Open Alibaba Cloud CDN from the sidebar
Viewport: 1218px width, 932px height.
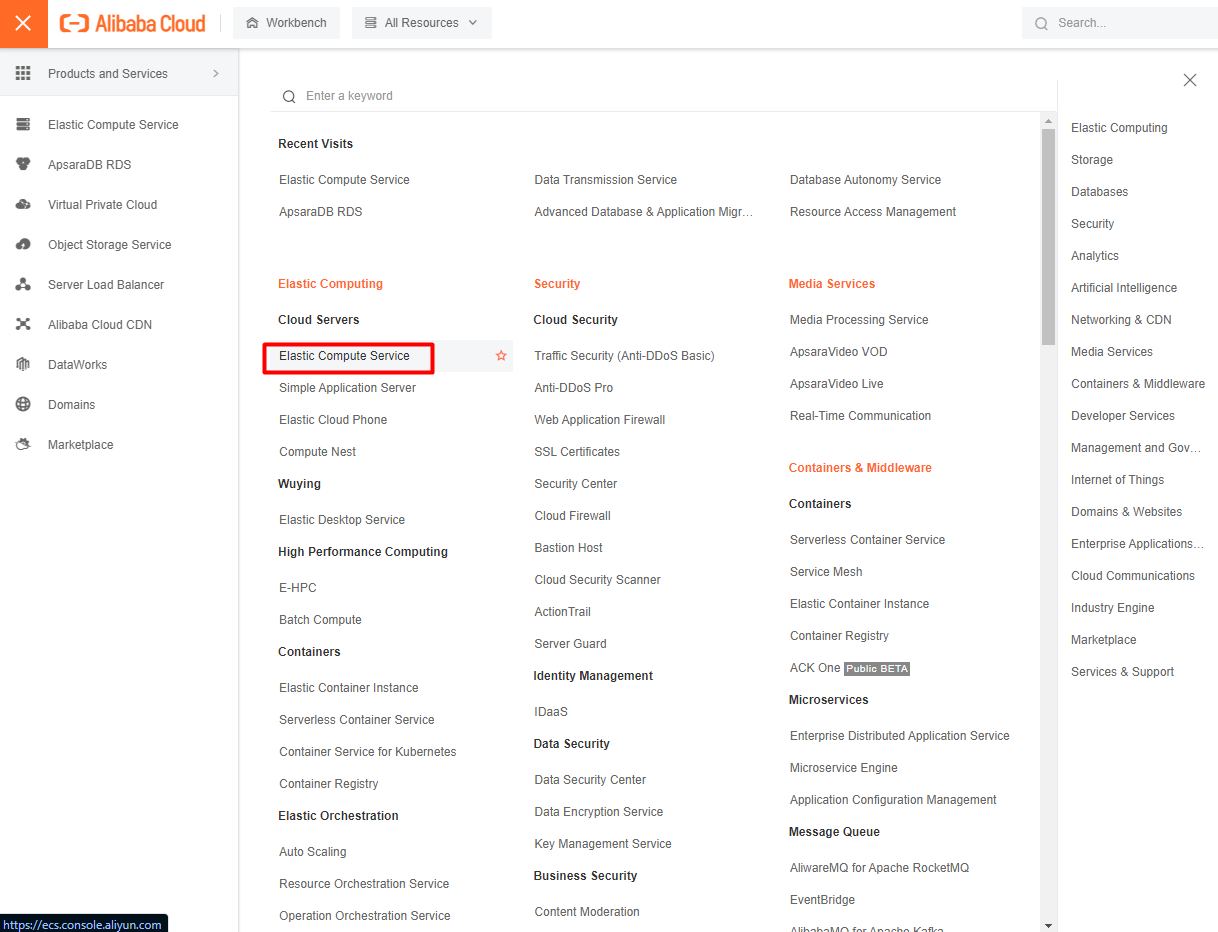click(22, 324)
